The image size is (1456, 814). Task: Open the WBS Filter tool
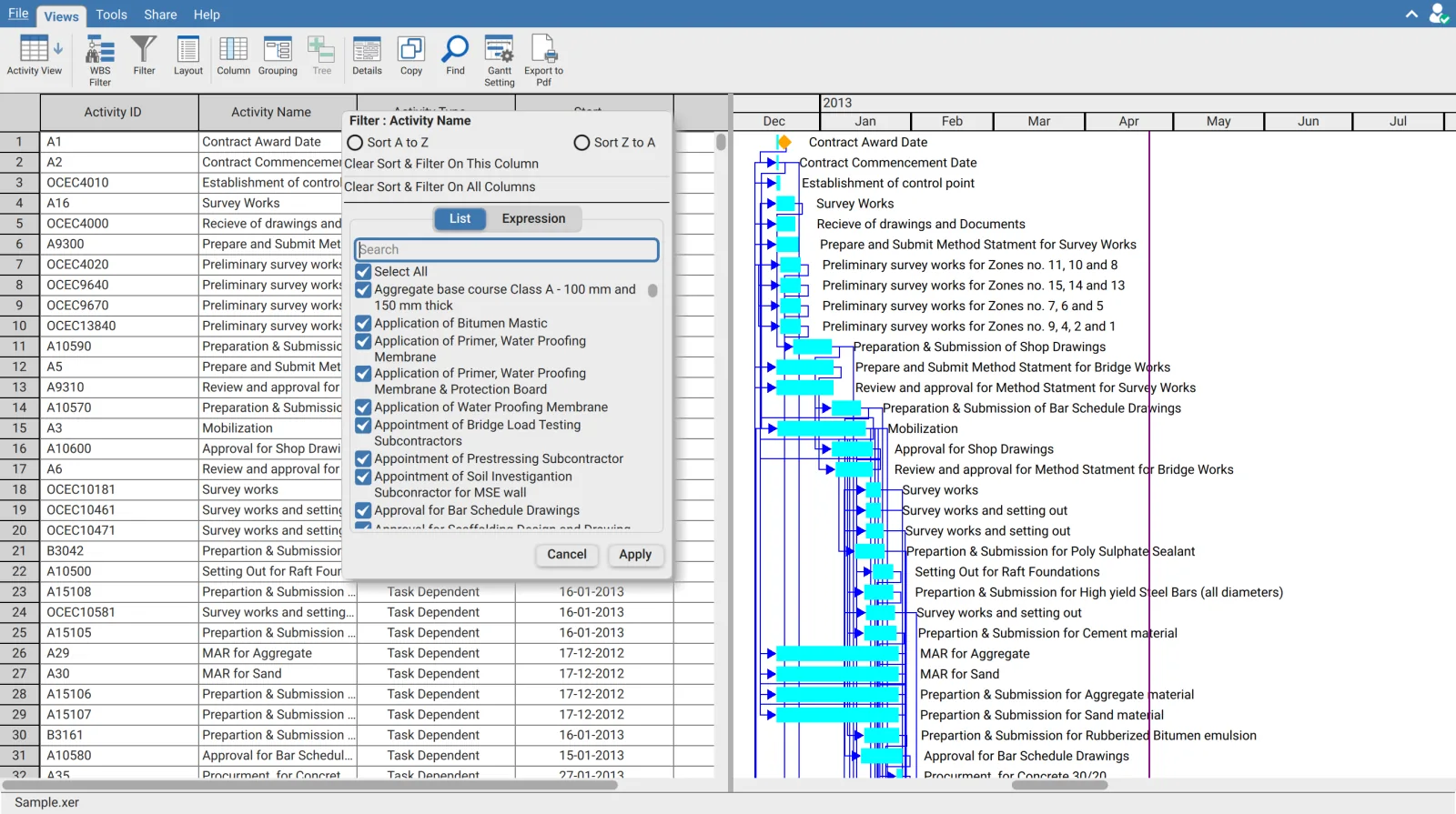click(x=100, y=60)
